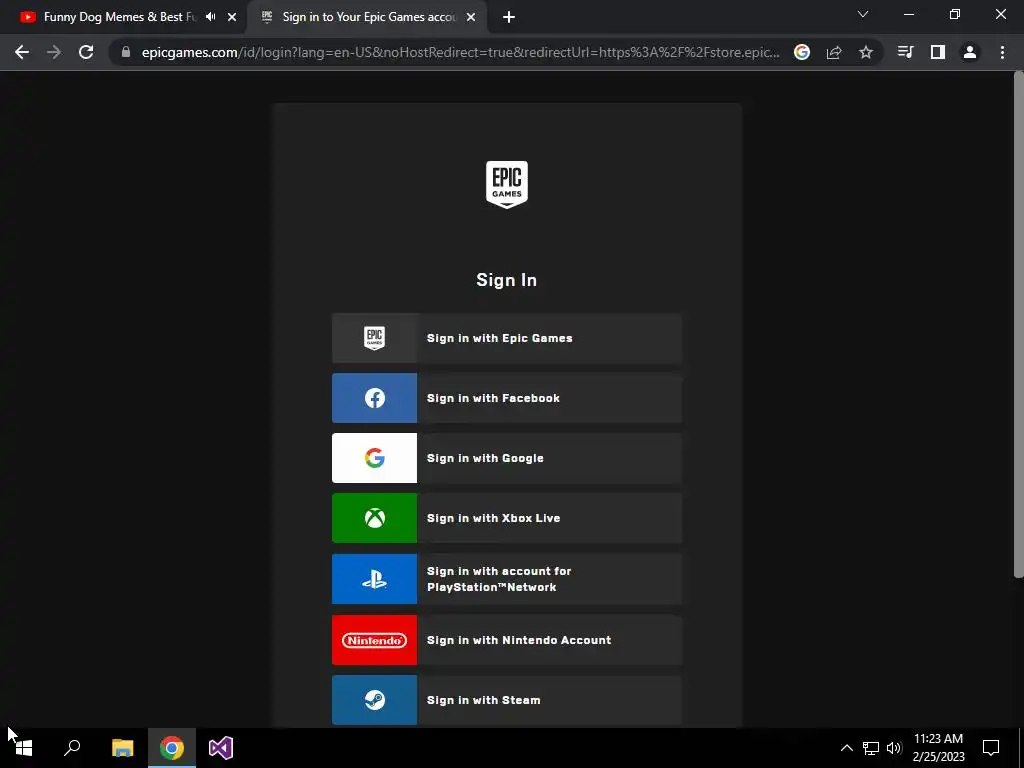Click the Steam logo icon
1024x768 pixels.
374,700
